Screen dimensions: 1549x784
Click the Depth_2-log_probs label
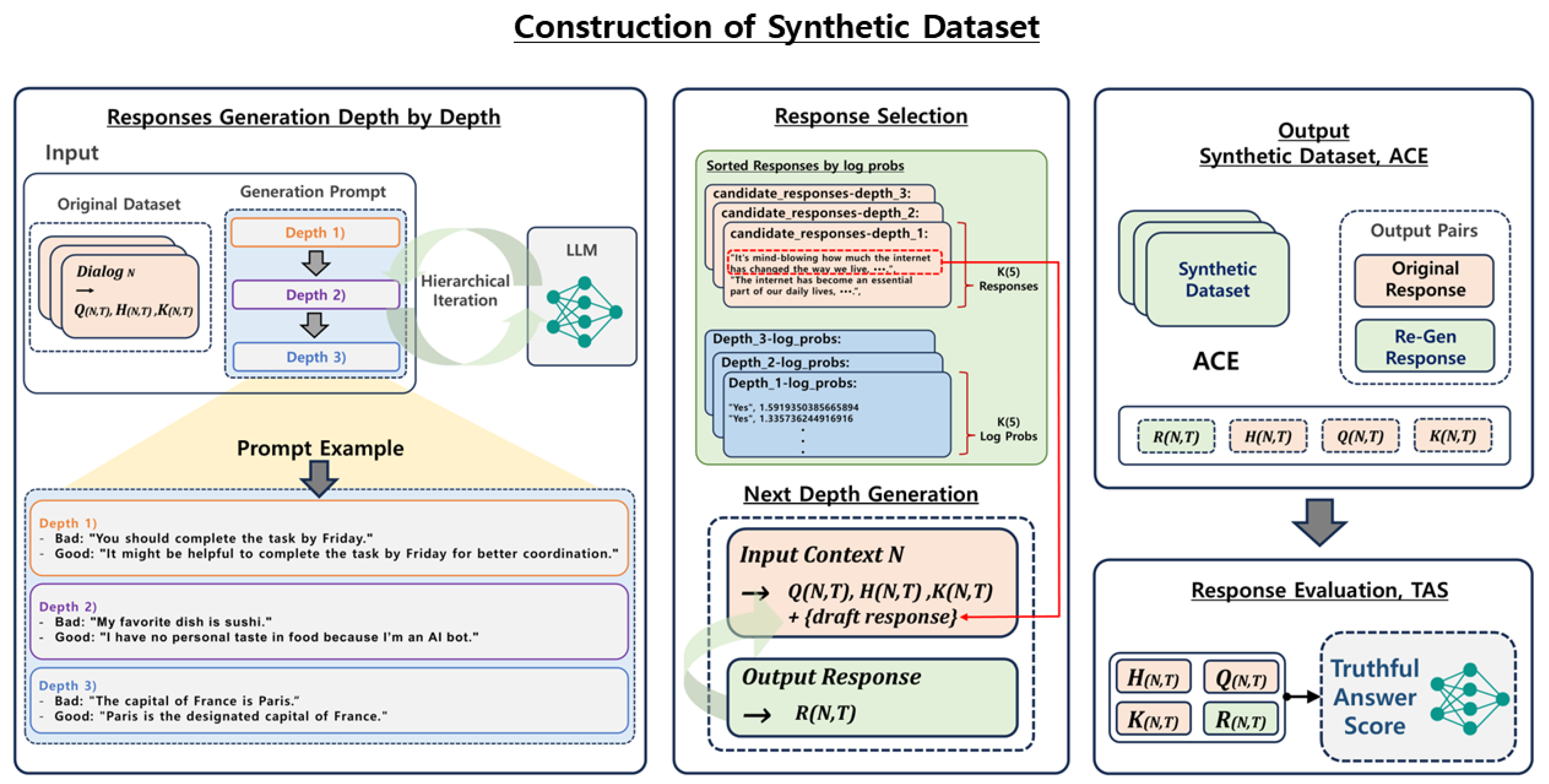coord(785,362)
